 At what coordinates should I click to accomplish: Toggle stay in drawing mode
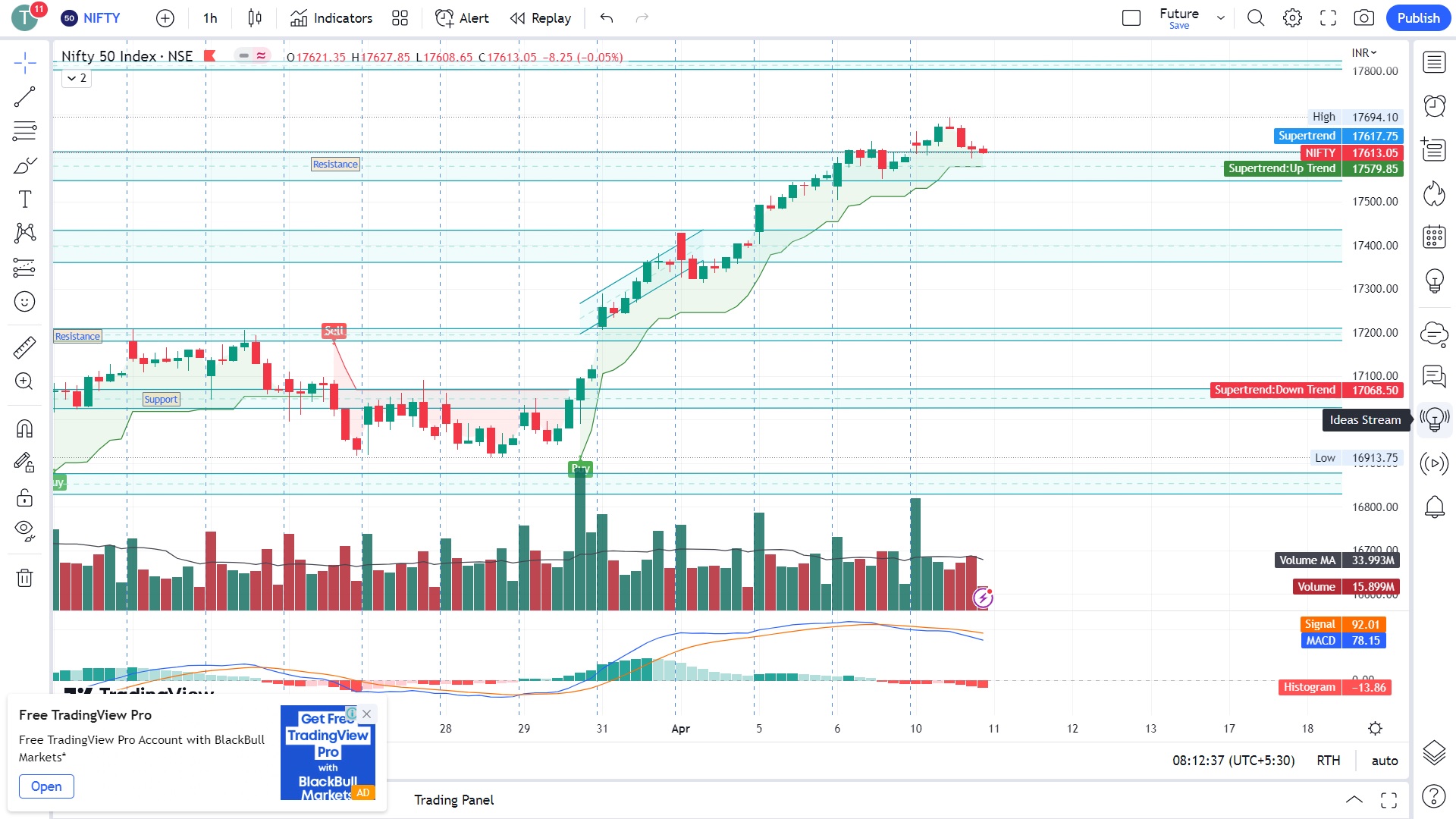point(25,463)
